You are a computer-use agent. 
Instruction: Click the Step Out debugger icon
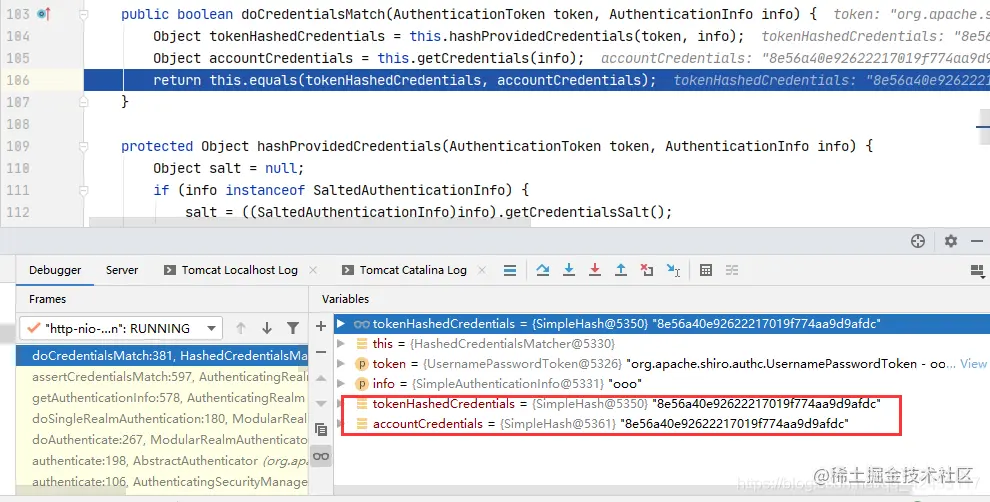point(621,270)
